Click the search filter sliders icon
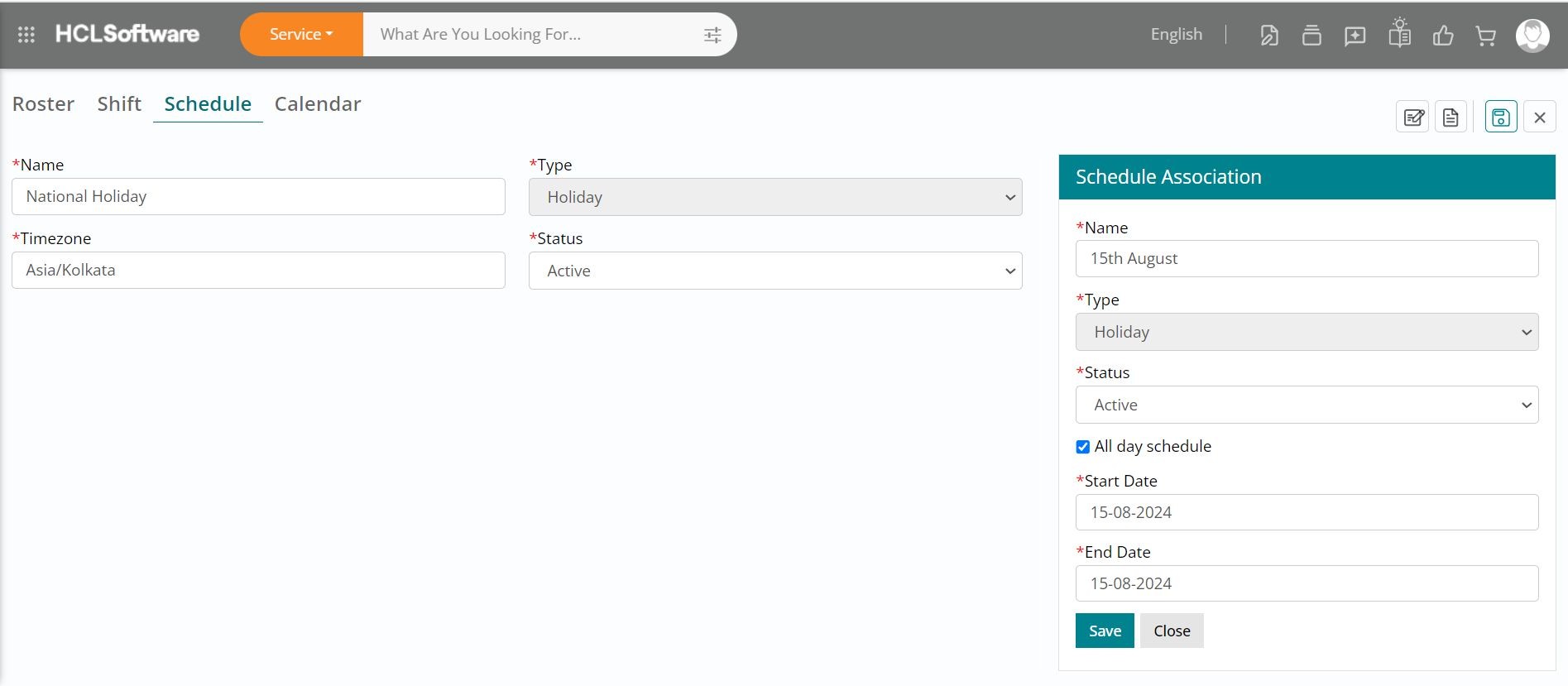The height and width of the screenshot is (686, 1568). point(712,35)
